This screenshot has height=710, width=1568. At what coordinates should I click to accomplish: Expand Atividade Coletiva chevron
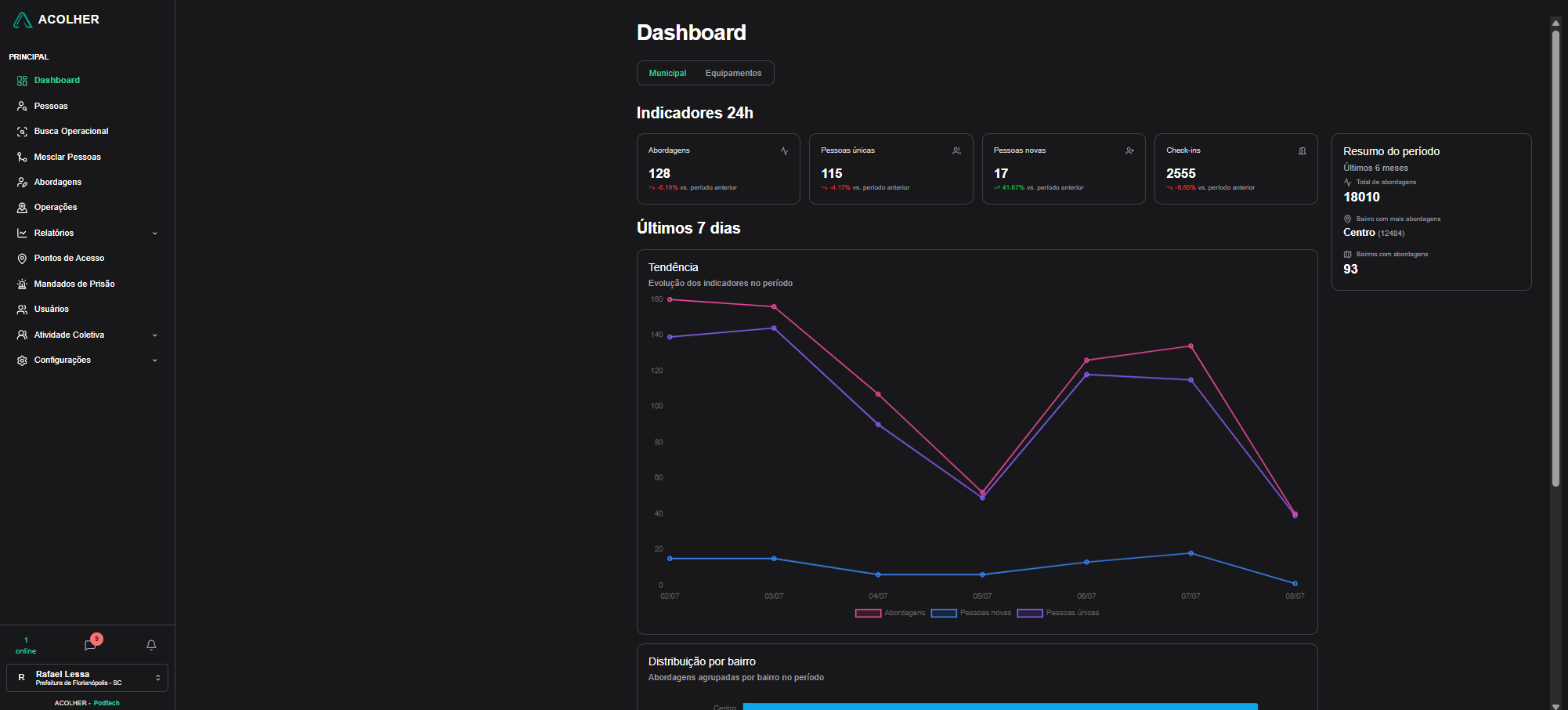154,335
